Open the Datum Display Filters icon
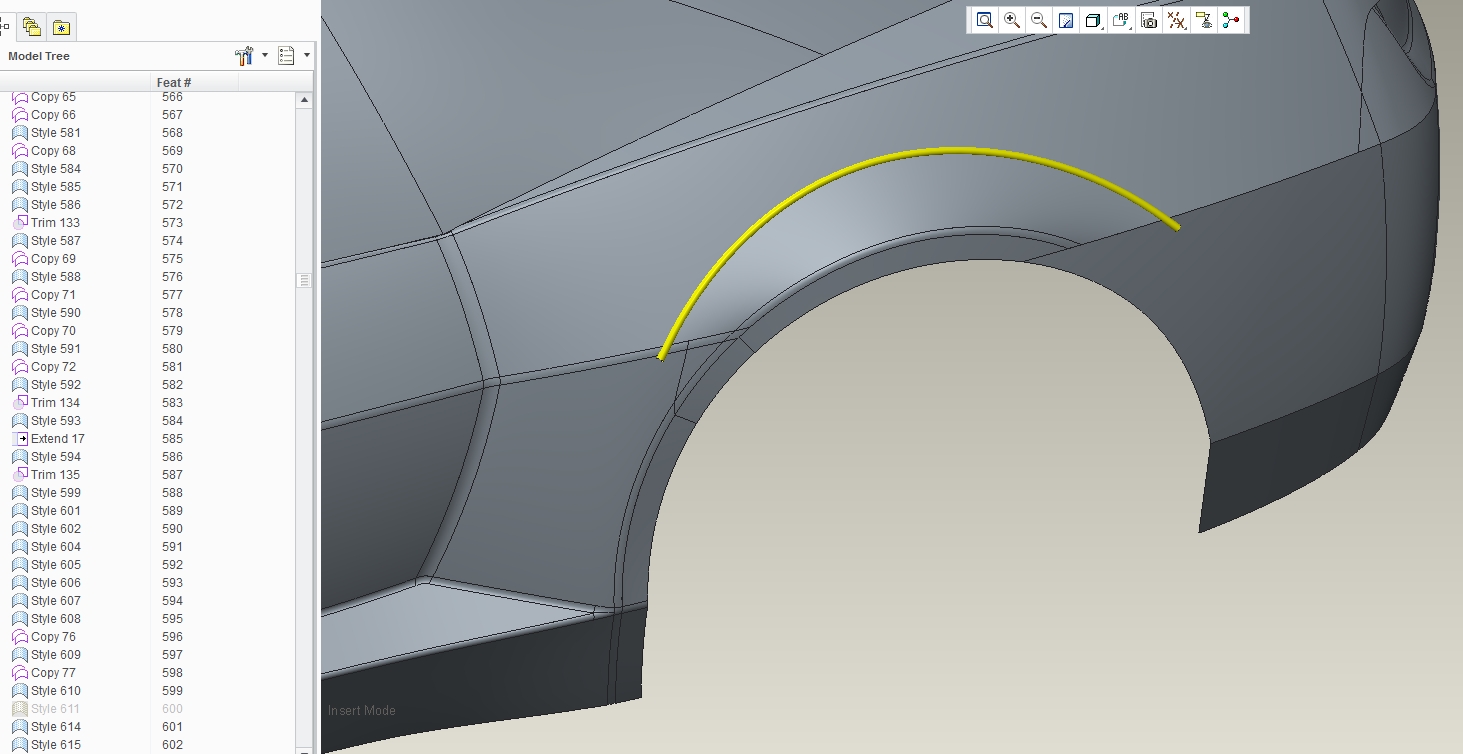This screenshot has height=754, width=1463. coord(1177,20)
